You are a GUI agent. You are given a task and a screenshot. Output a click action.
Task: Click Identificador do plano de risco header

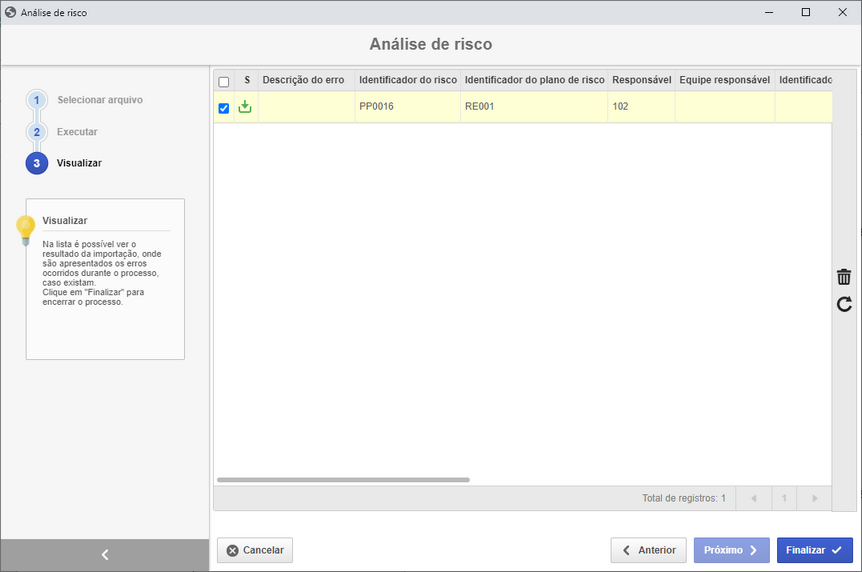(x=534, y=80)
